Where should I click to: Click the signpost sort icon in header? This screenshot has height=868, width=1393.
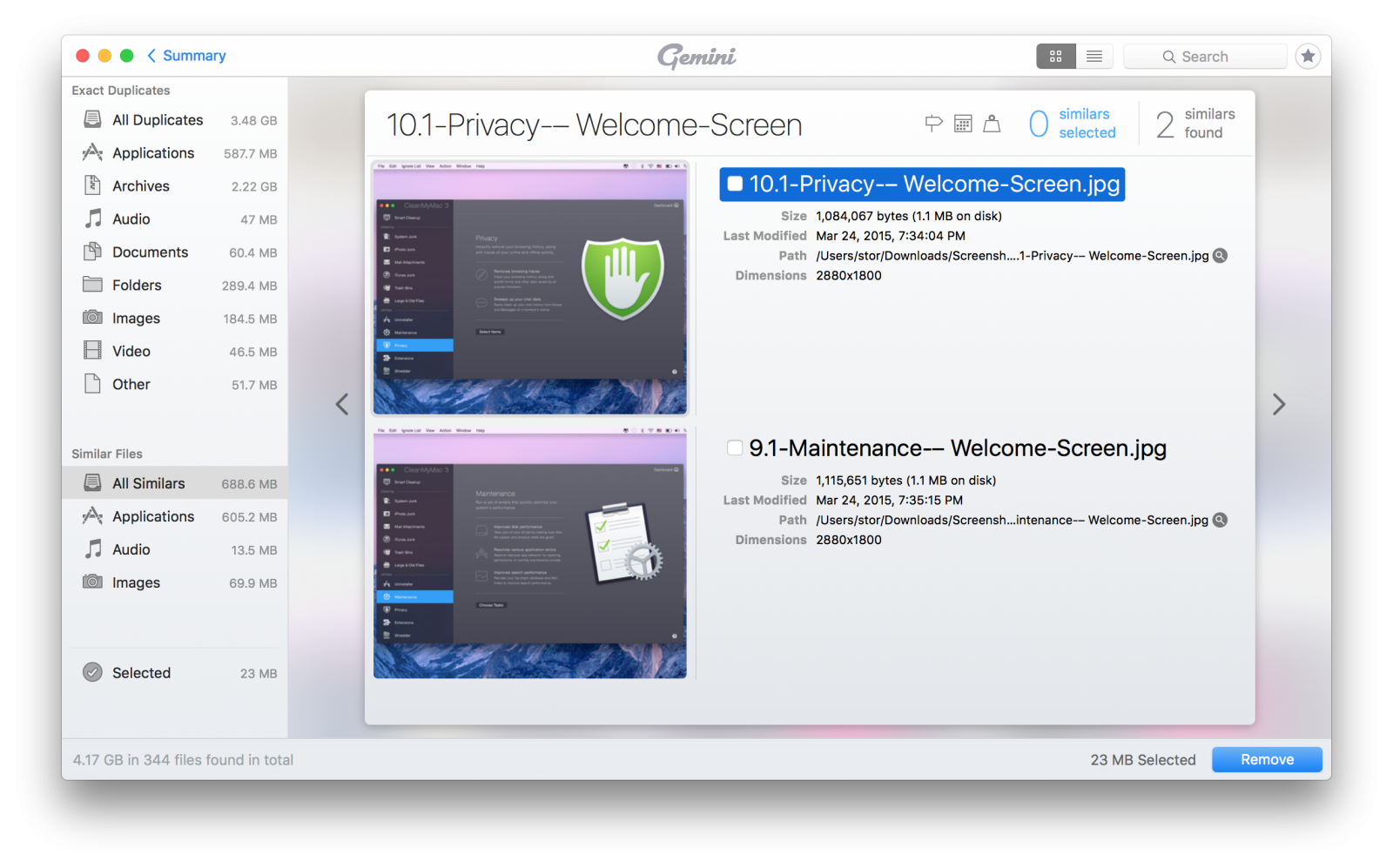coord(933,124)
